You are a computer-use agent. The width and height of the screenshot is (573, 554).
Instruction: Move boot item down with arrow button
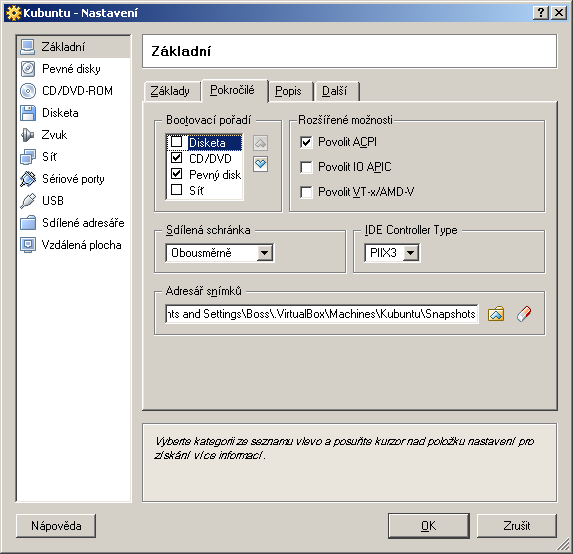260,164
